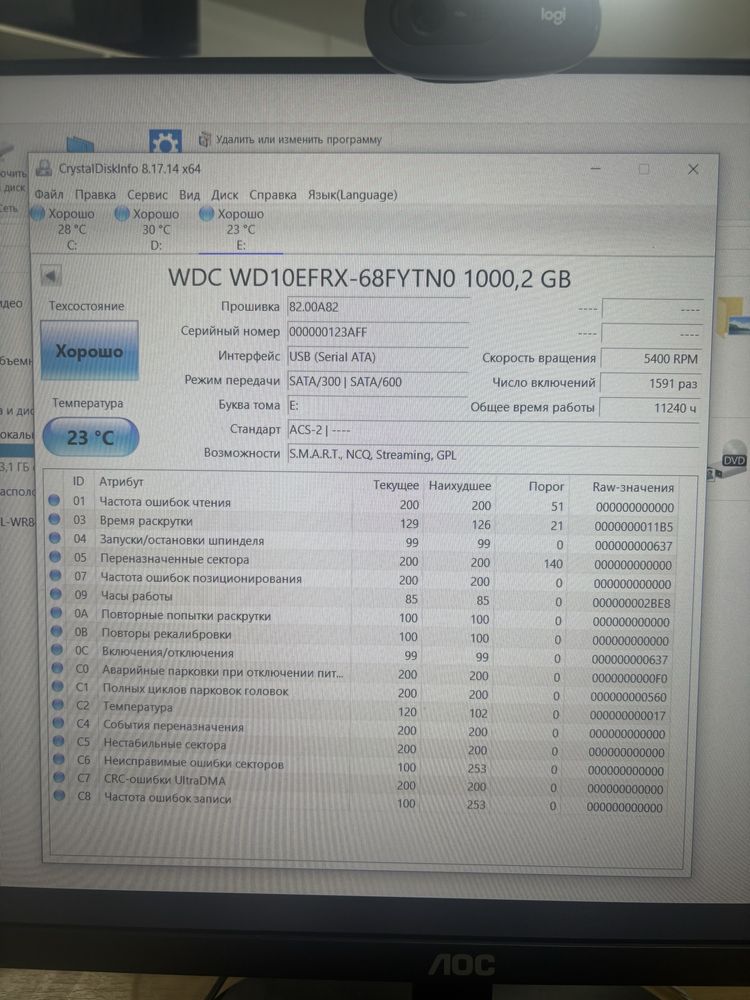Select row CRC-ошибки UltraDMA
The image size is (750, 1000).
(360, 784)
